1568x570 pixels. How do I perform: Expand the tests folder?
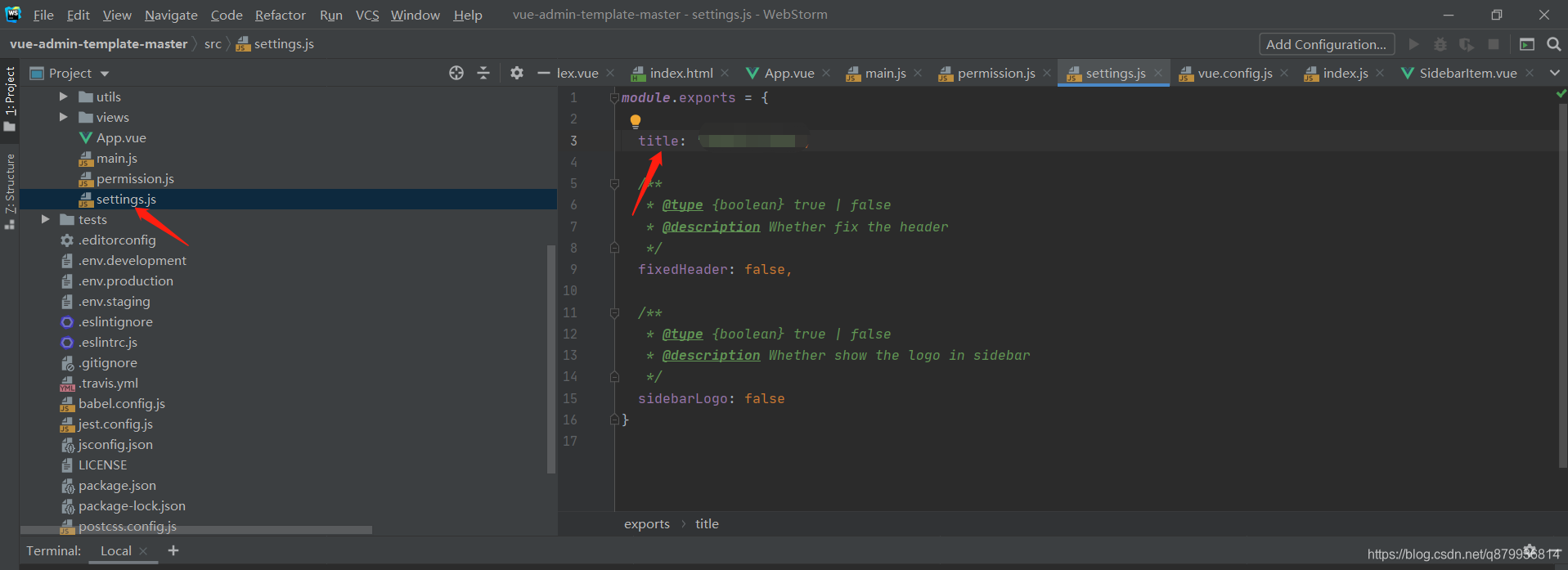click(x=45, y=219)
